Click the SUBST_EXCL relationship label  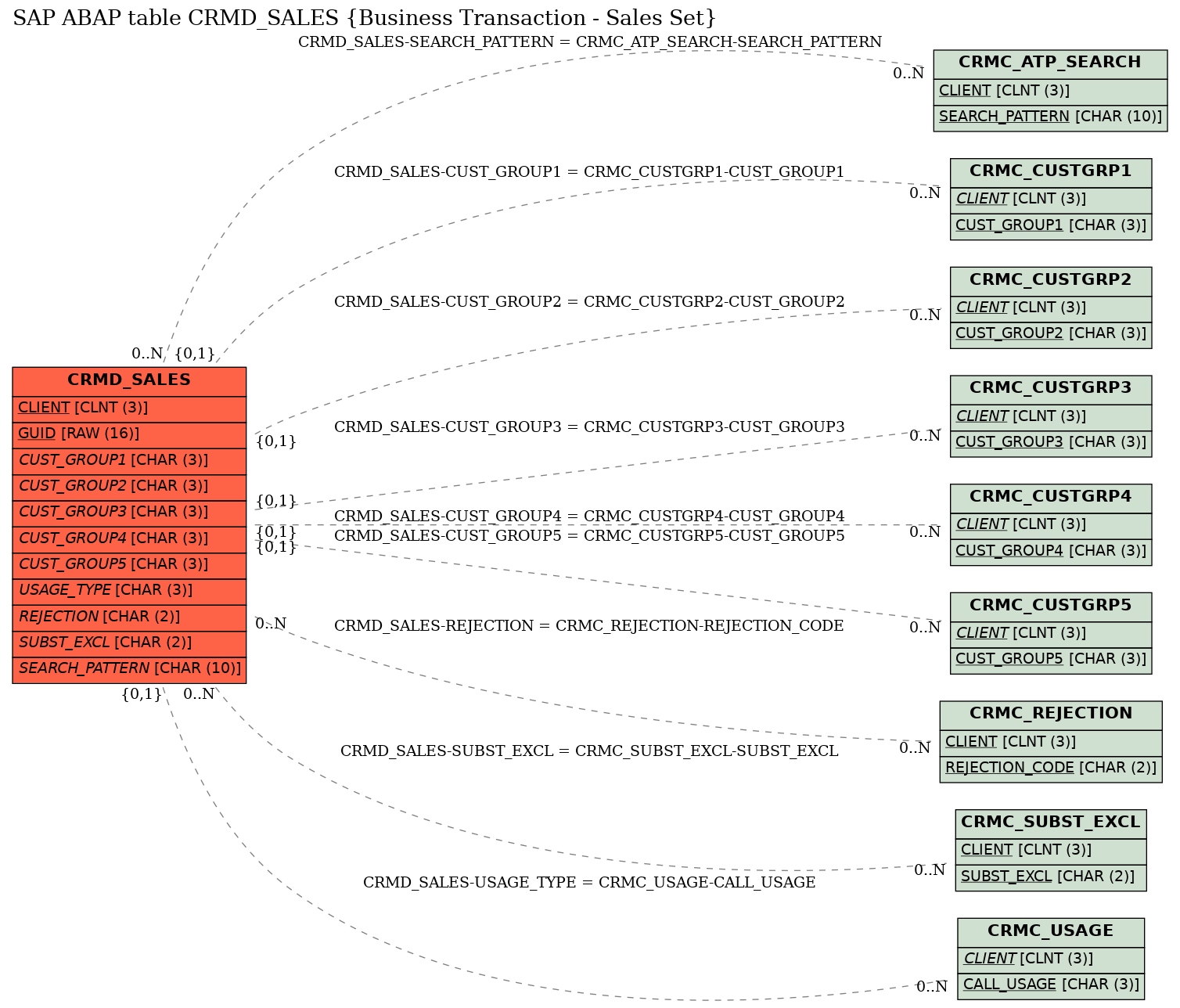[x=589, y=751]
